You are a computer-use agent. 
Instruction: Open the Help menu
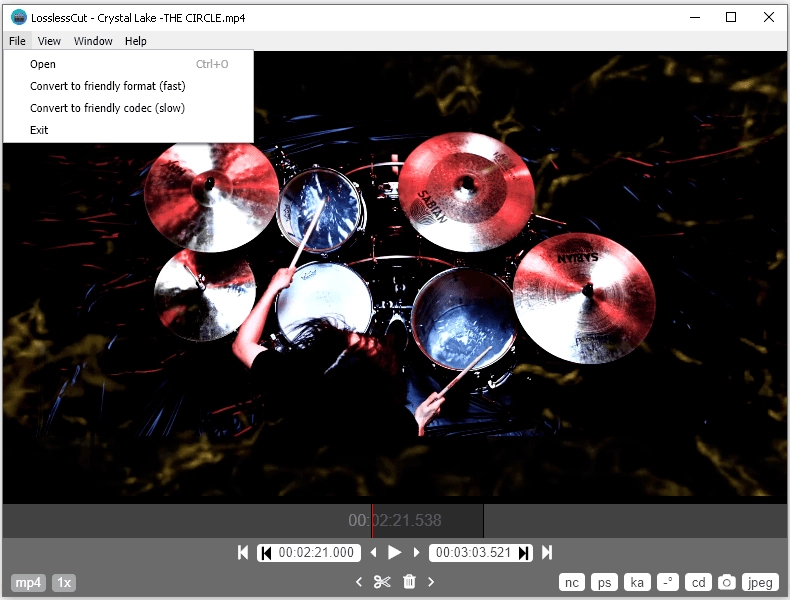click(x=136, y=41)
